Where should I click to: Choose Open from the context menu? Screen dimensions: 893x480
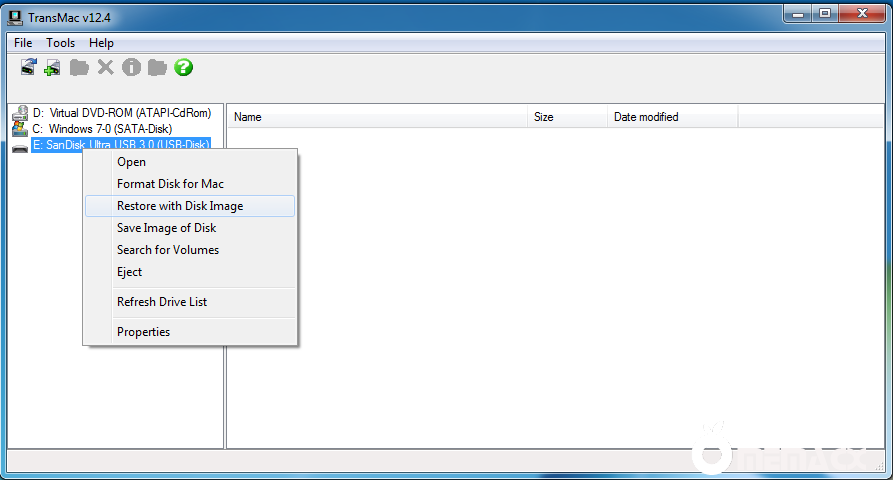click(190, 162)
